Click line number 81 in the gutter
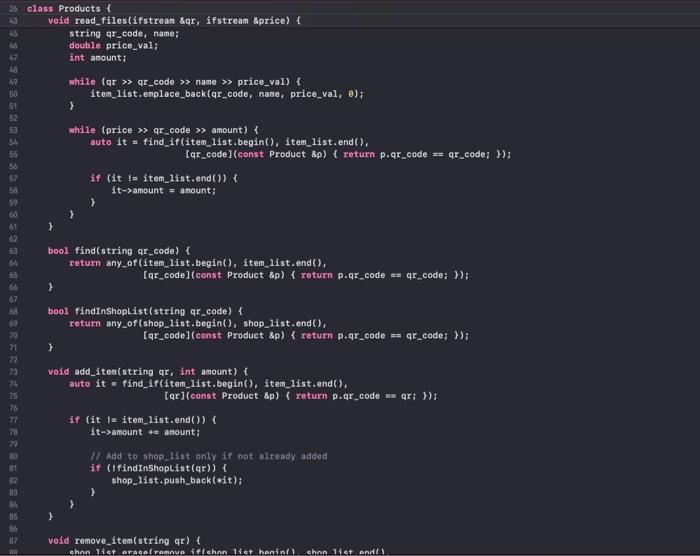The image size is (700, 556). point(13,468)
